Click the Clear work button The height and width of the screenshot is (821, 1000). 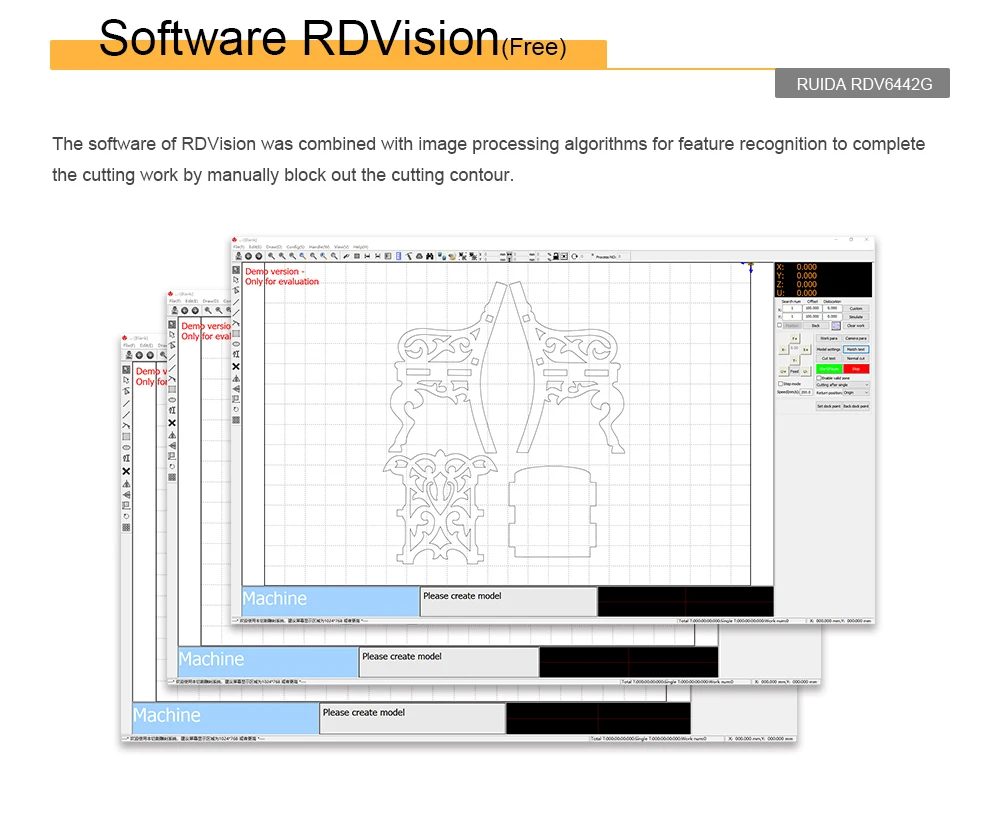(856, 326)
